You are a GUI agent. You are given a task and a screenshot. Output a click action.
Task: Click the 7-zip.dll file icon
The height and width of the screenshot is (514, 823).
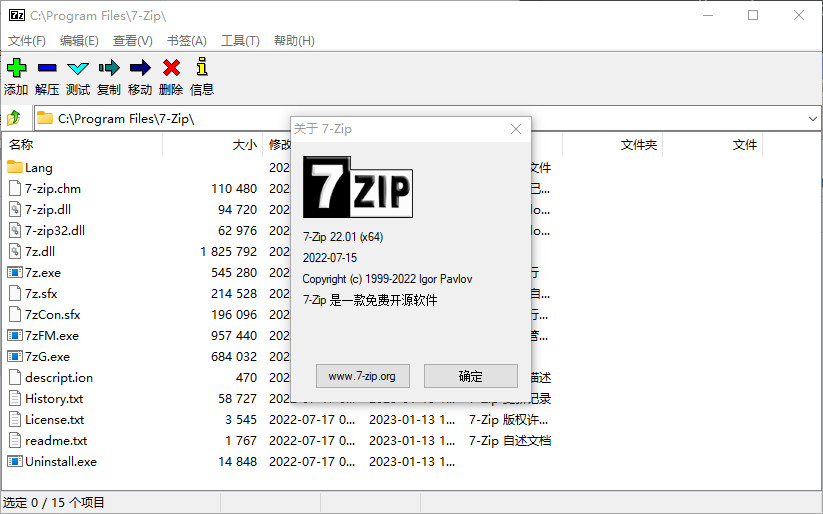coord(15,209)
